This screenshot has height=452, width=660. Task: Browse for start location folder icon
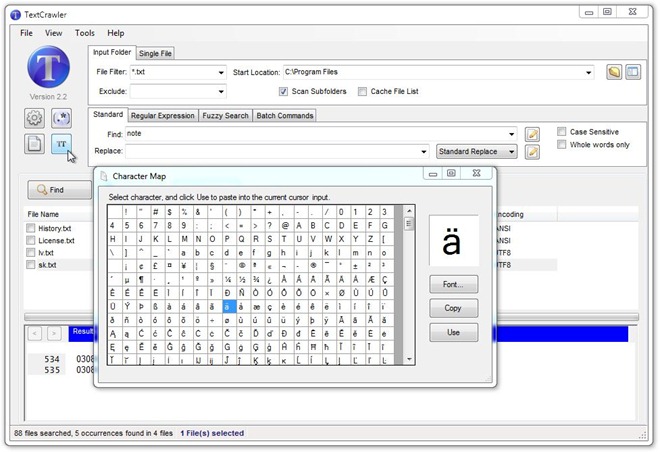point(614,72)
